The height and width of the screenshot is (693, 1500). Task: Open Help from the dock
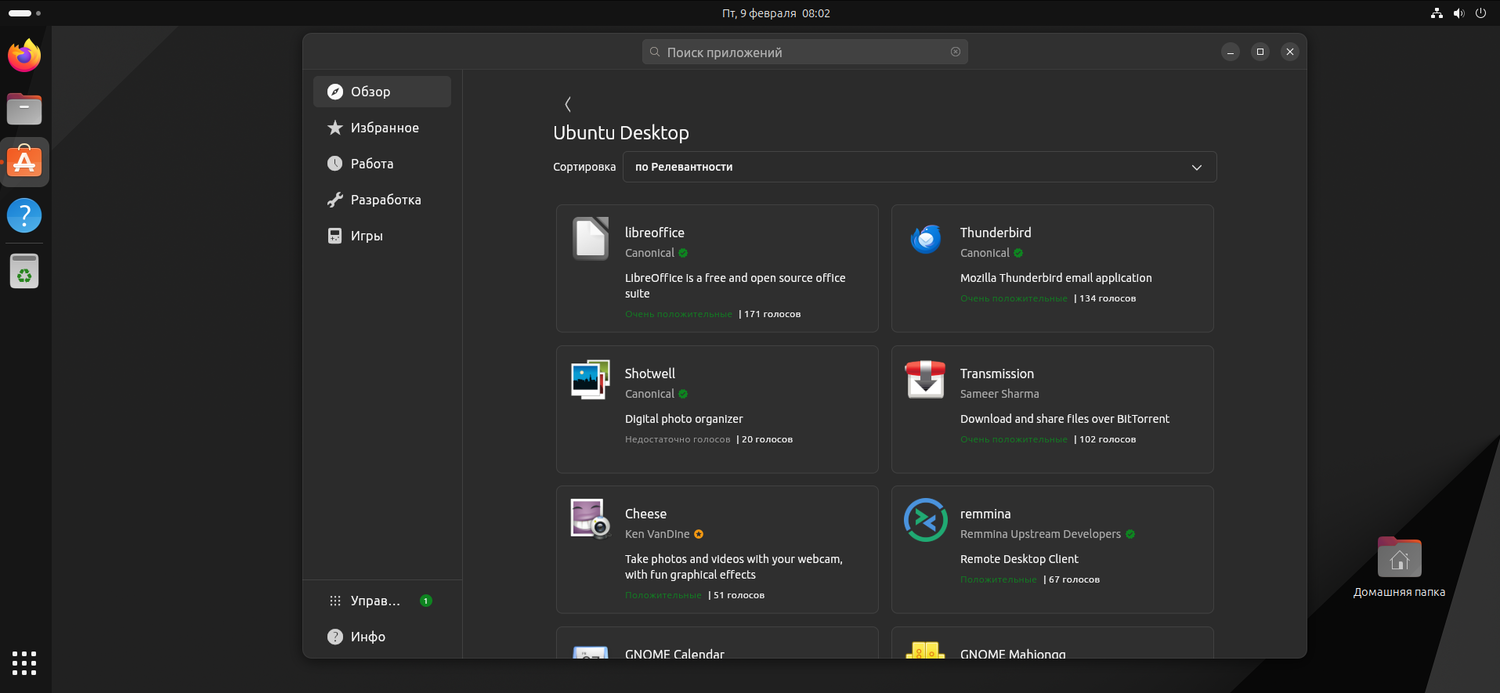click(x=24, y=215)
